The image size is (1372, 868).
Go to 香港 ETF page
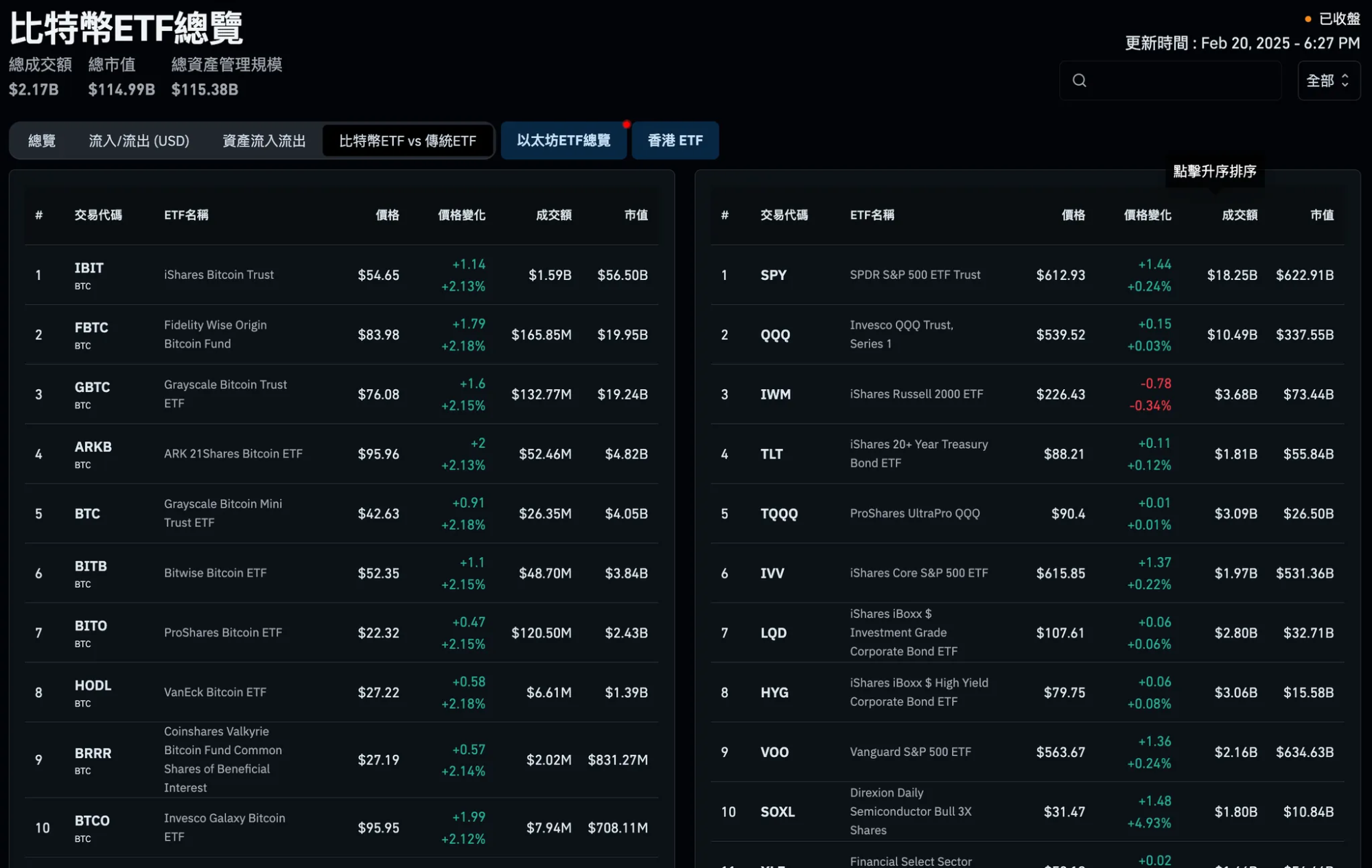(675, 141)
